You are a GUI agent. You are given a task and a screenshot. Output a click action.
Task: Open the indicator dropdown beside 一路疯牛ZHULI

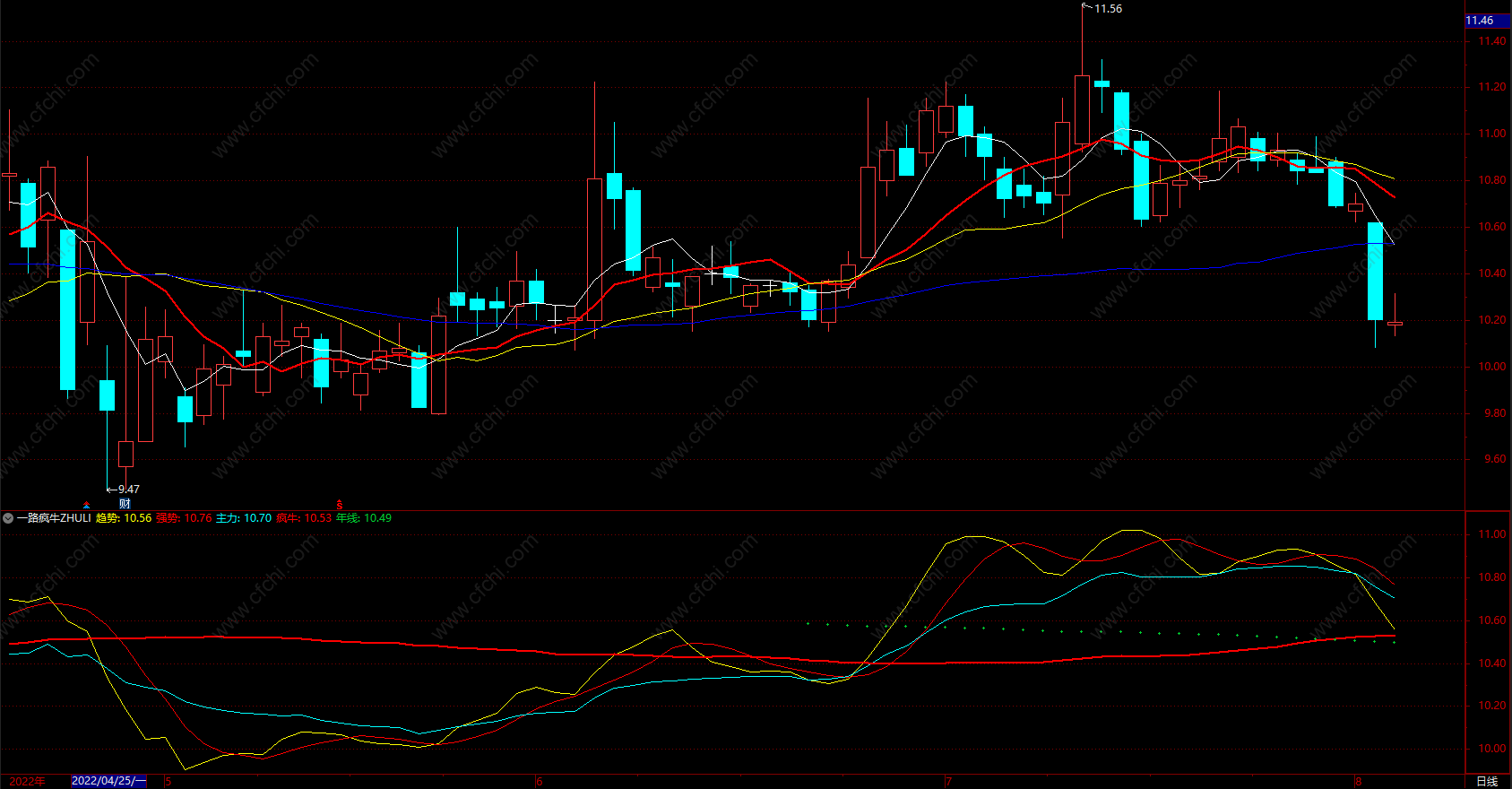point(8,518)
